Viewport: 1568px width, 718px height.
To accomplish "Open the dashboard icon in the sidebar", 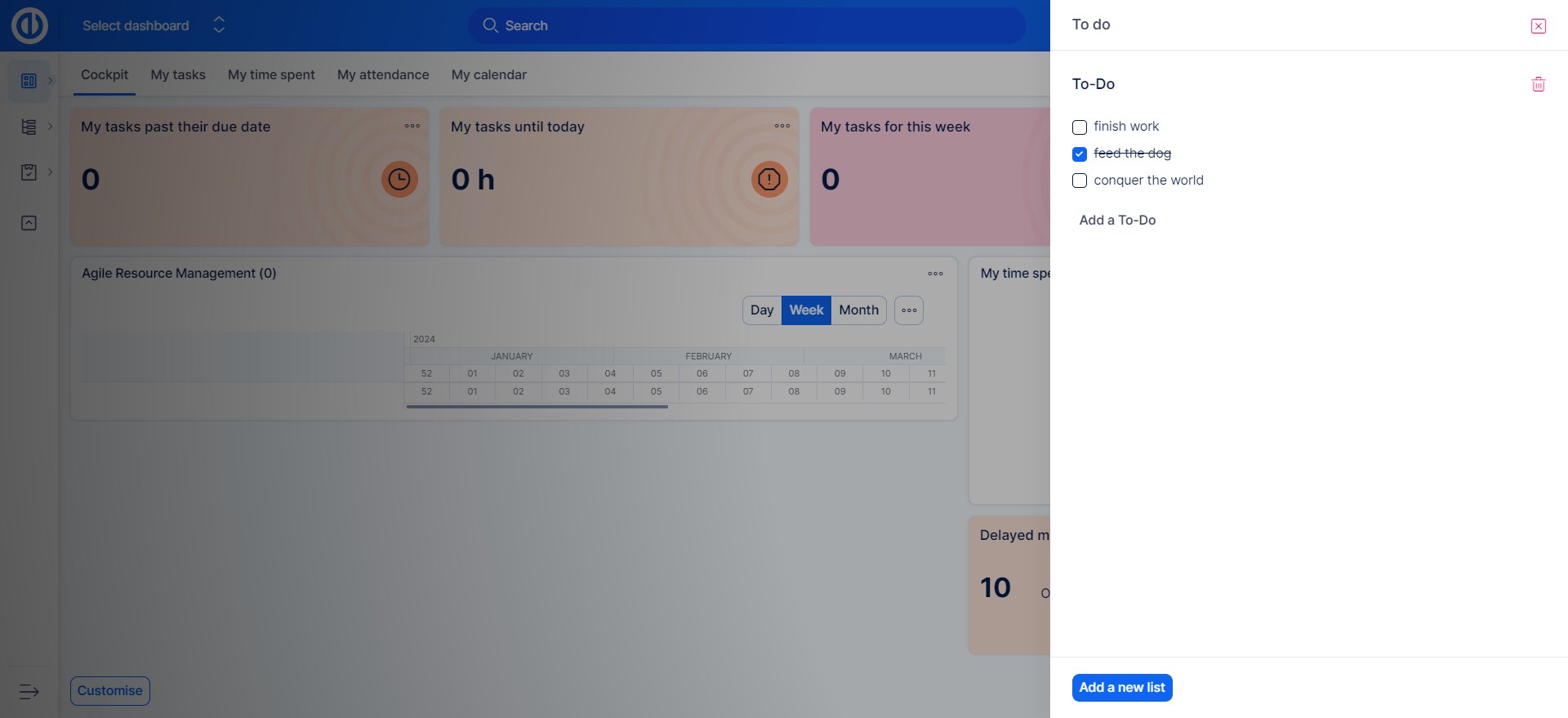I will 29,81.
